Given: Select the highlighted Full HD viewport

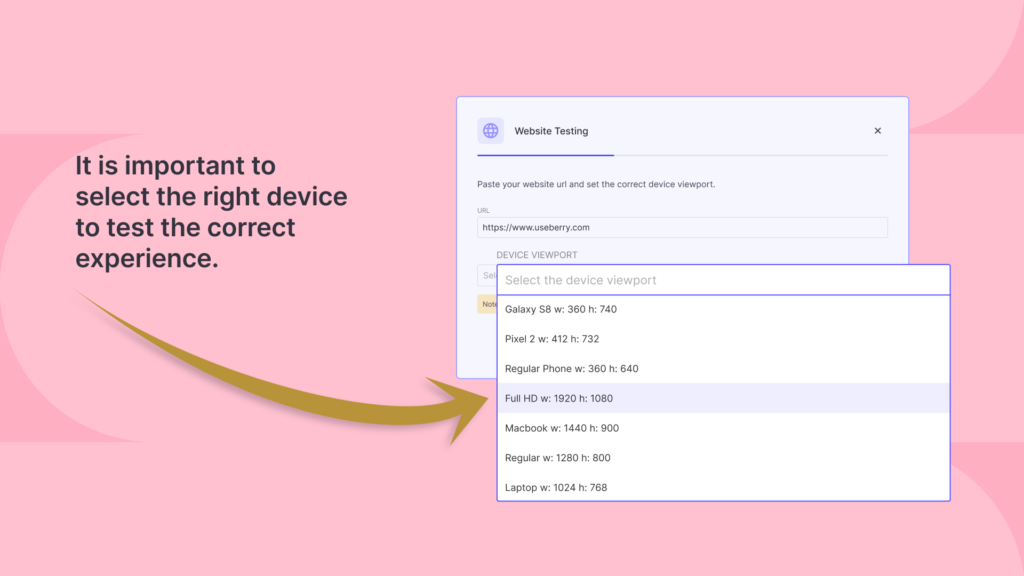Looking at the screenshot, I should click(557, 398).
